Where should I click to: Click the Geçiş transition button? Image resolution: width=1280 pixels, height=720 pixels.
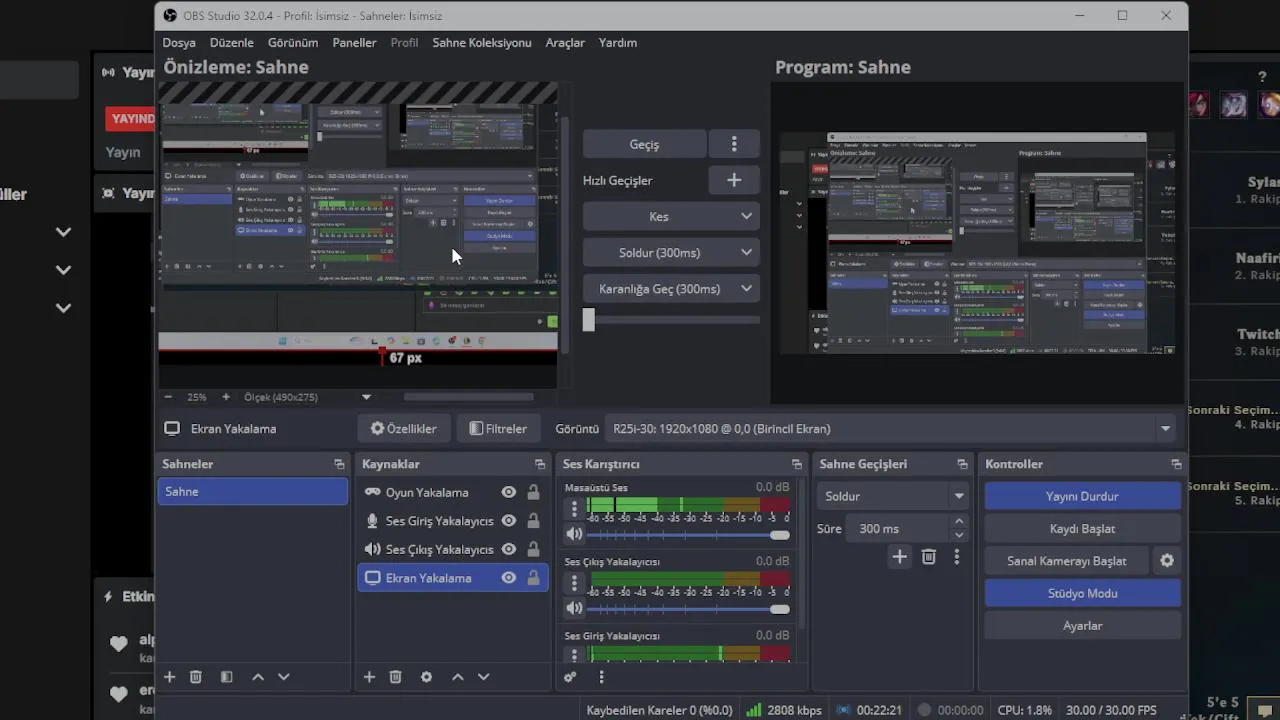tap(644, 144)
